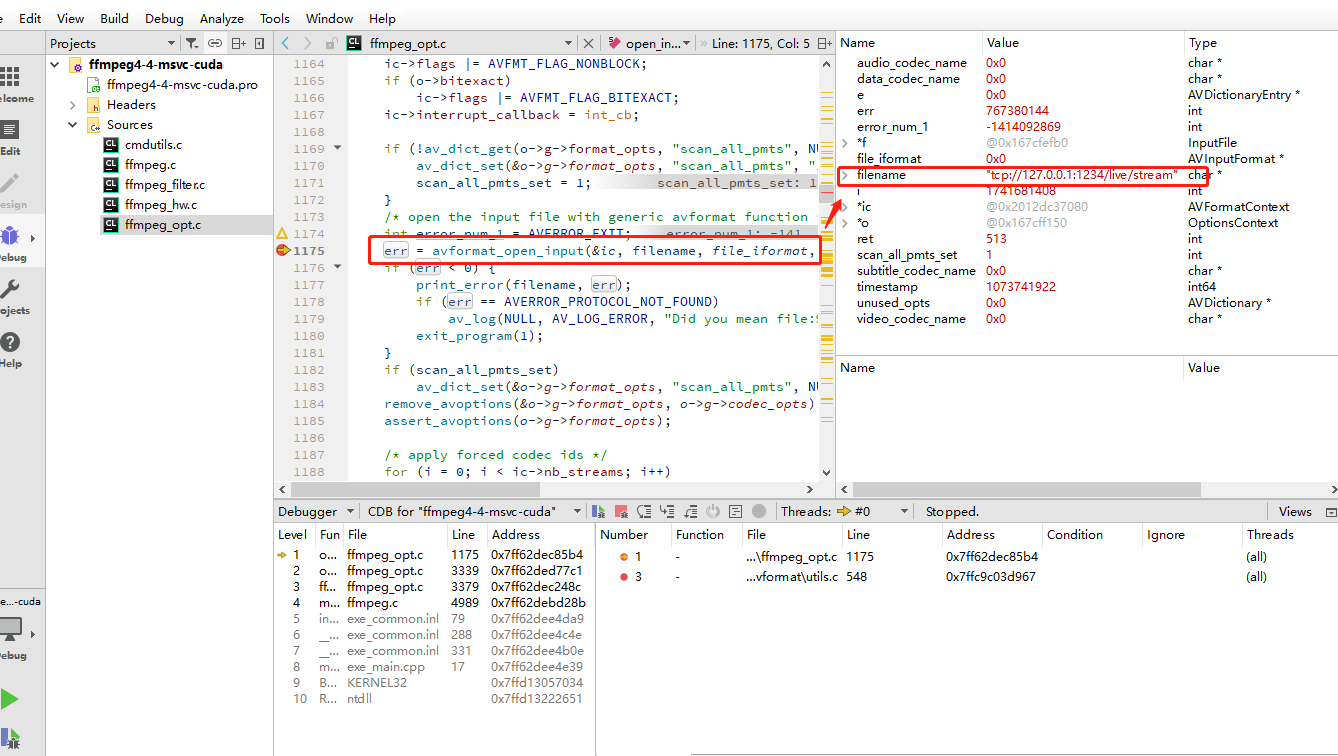This screenshot has height=756, width=1338.
Task: Open the Help menu
Action: [382, 18]
